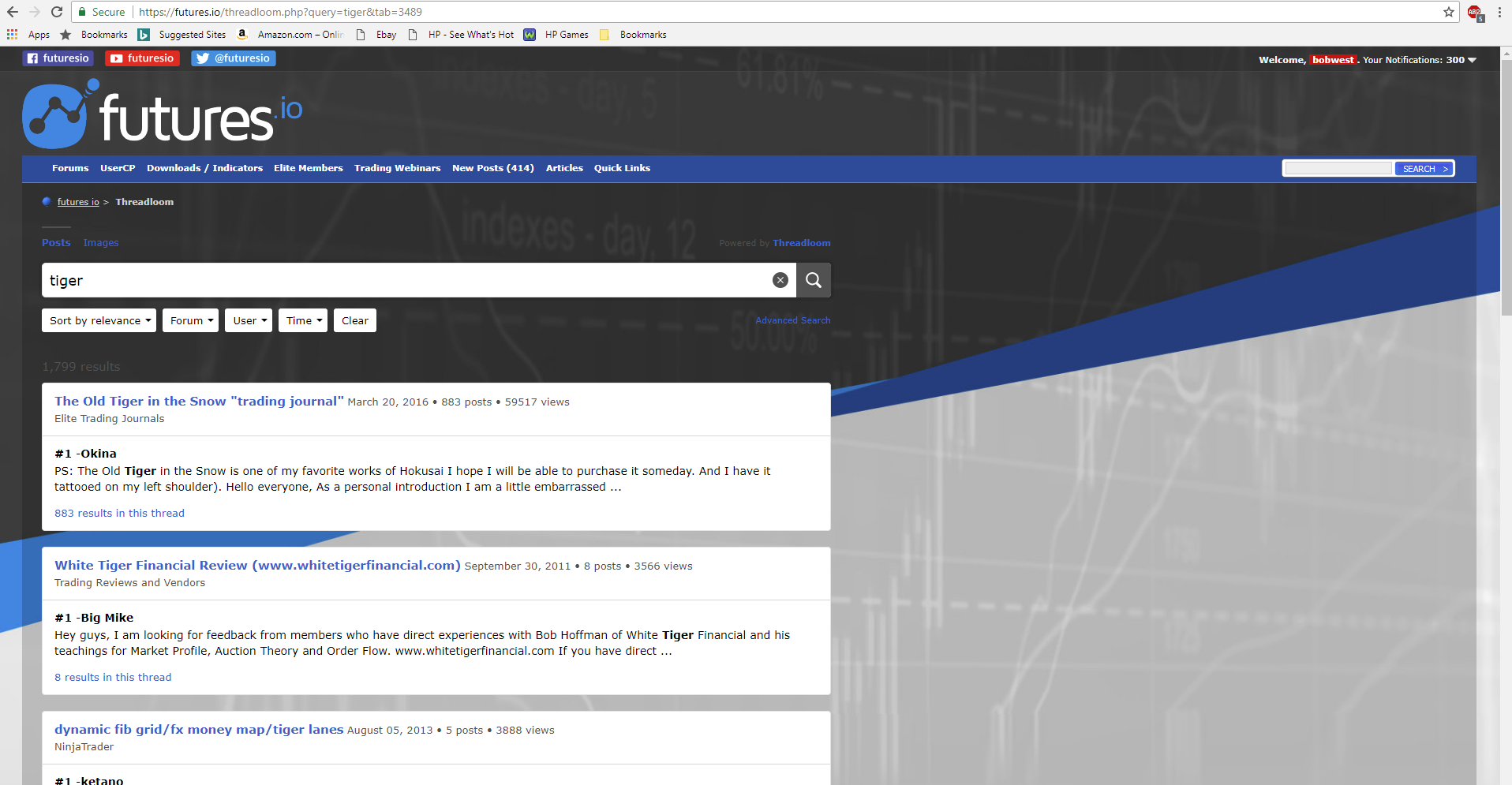Visit the futuresio Facebook page
The image size is (1512, 785).
click(x=58, y=58)
